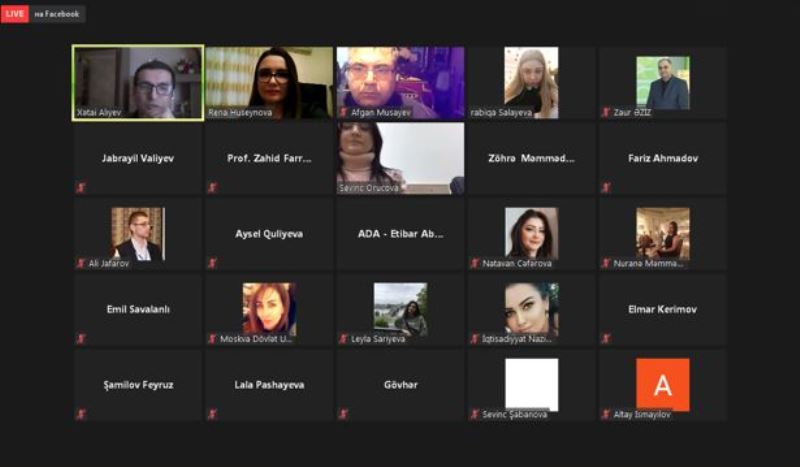
Task: Click Natavan Cəfərova's profile picture
Action: point(531,233)
